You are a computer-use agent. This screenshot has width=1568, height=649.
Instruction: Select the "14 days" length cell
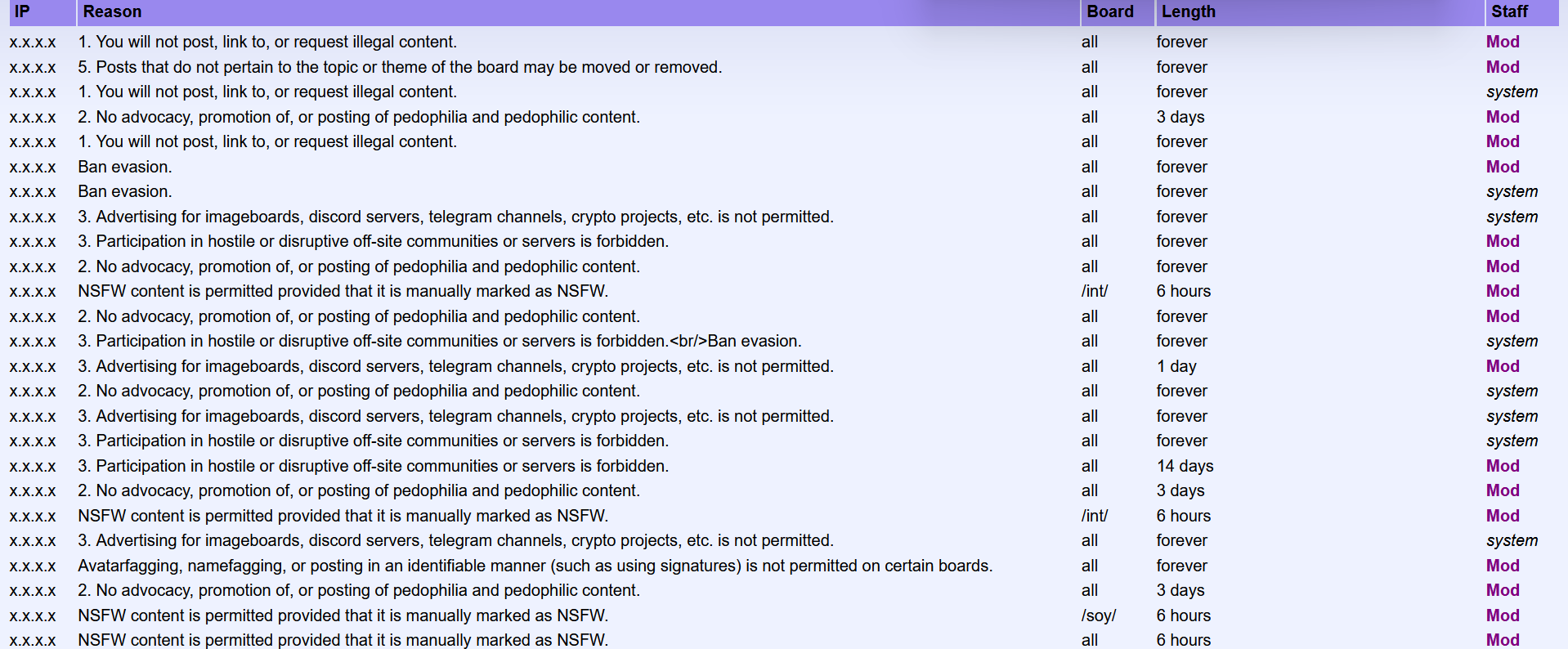(1184, 466)
